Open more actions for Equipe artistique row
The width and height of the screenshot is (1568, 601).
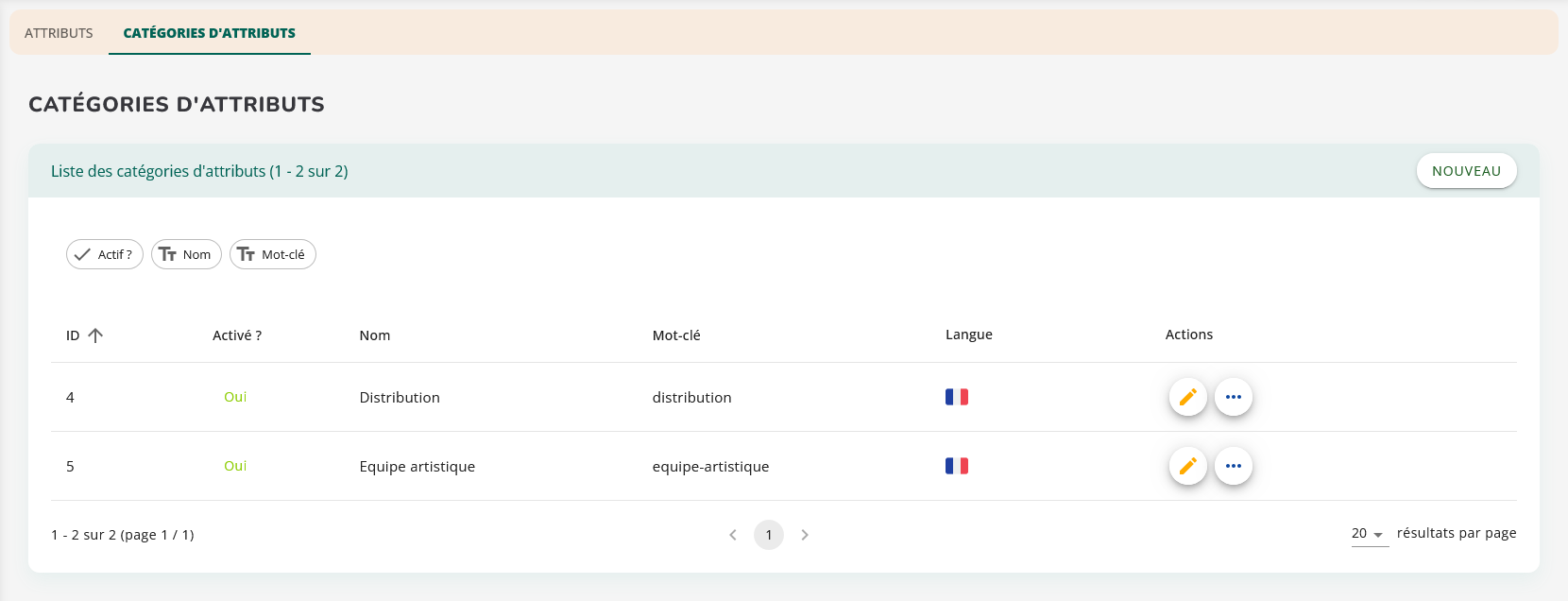1233,466
